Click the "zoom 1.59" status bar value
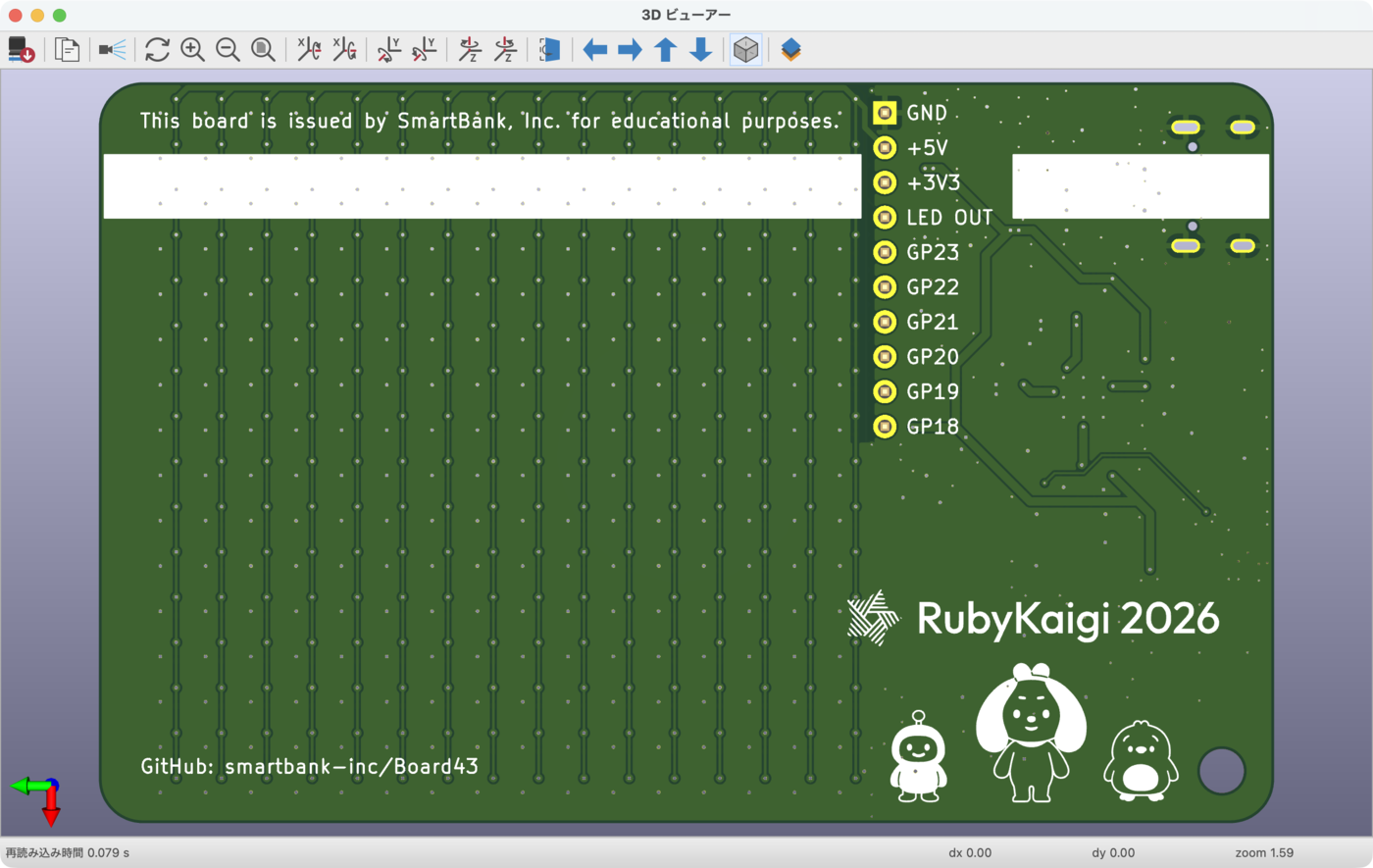The height and width of the screenshot is (868, 1373). coord(1264,853)
